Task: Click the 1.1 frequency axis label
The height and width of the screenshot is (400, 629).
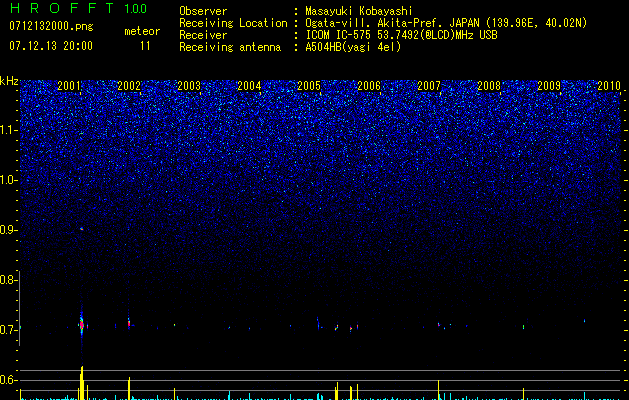Action: (8, 130)
